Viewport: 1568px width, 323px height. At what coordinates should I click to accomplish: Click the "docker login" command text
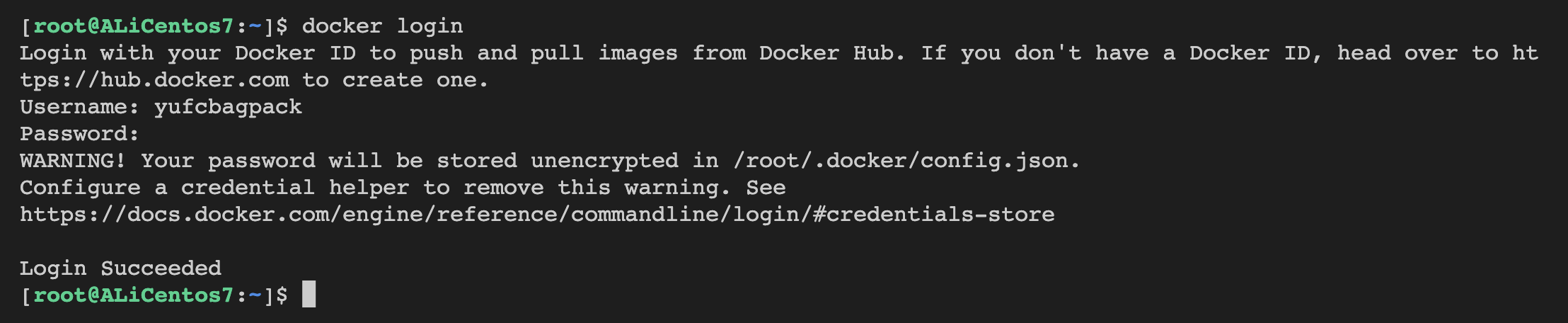point(382,26)
